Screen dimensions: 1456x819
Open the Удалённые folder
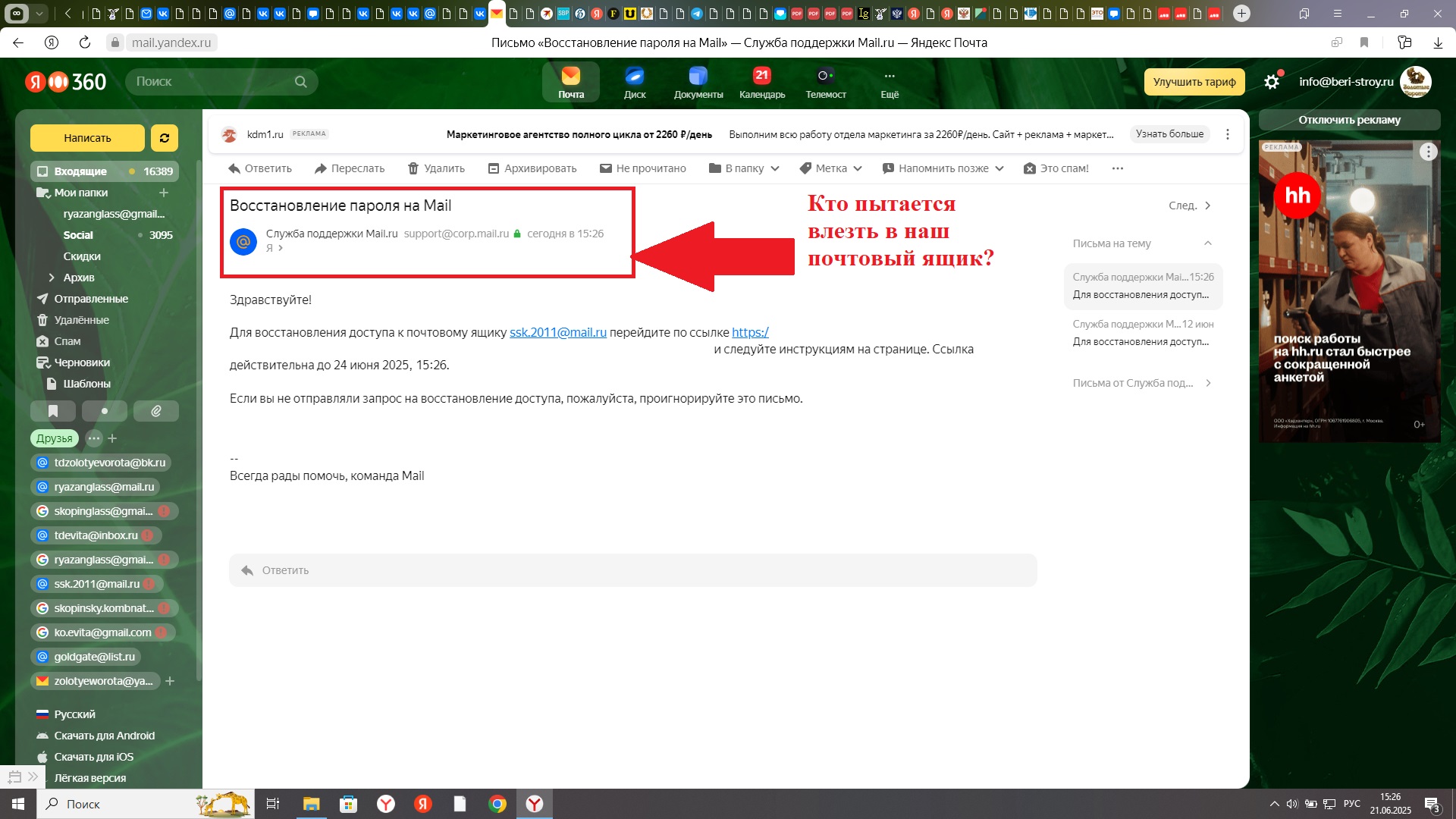(81, 320)
